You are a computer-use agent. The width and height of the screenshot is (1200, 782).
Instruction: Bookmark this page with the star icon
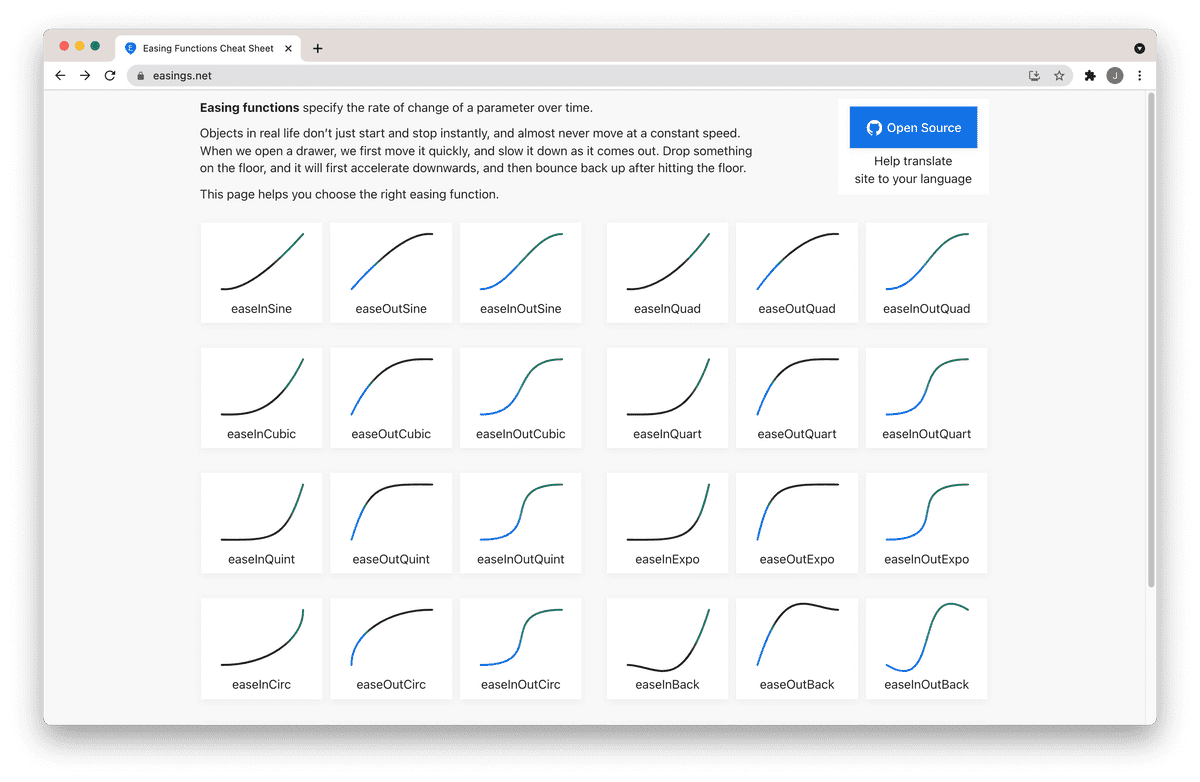pos(1059,76)
